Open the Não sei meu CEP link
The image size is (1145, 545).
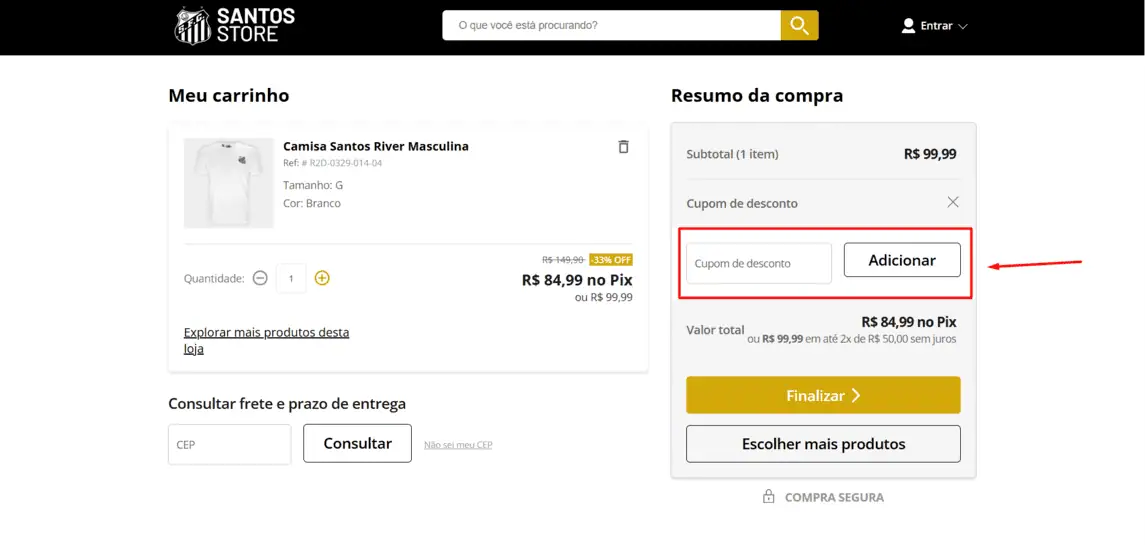(x=458, y=444)
